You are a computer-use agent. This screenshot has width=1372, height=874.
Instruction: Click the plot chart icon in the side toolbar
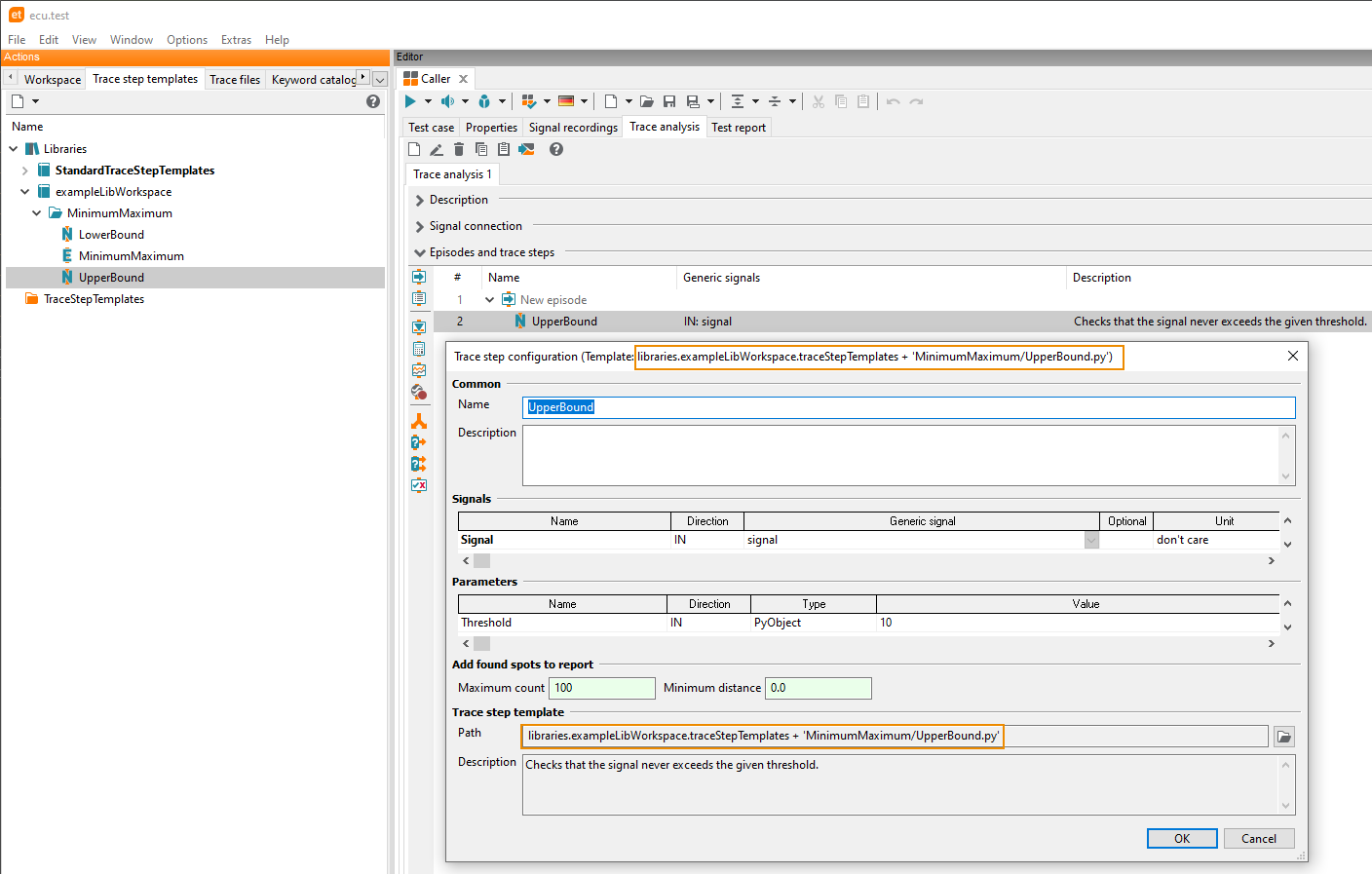419,370
